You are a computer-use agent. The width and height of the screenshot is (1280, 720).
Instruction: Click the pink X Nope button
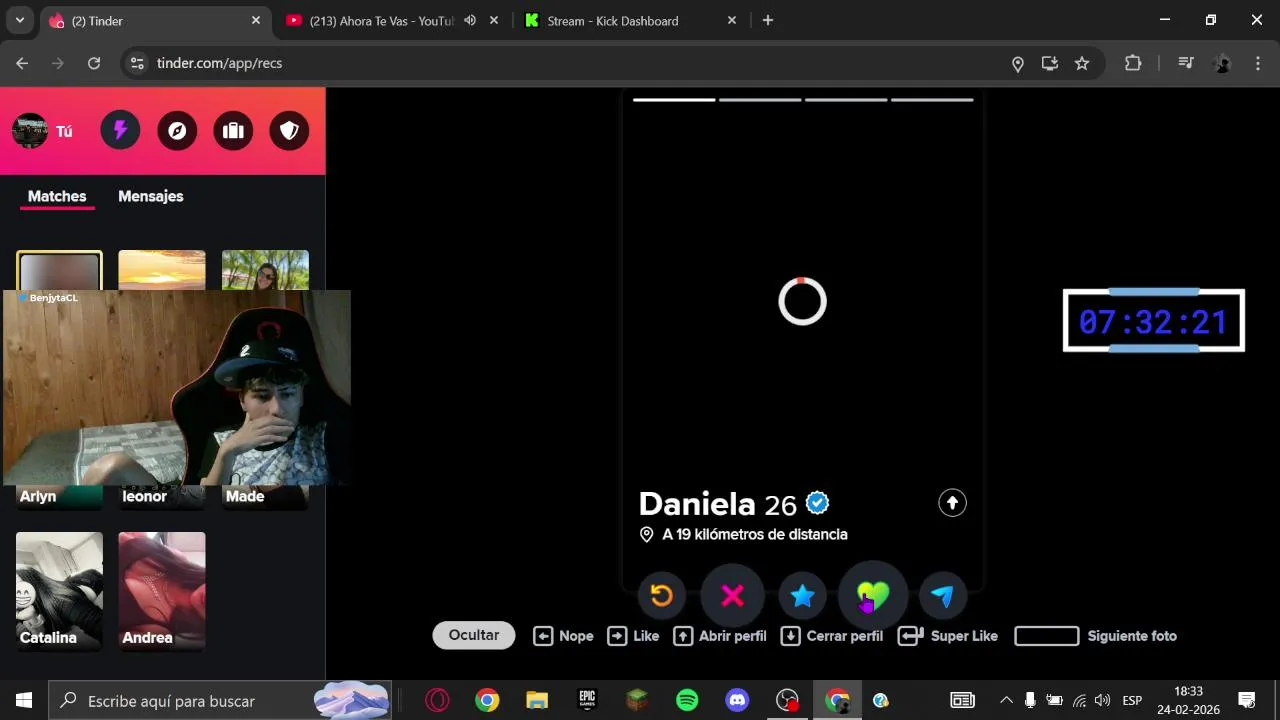[733, 596]
